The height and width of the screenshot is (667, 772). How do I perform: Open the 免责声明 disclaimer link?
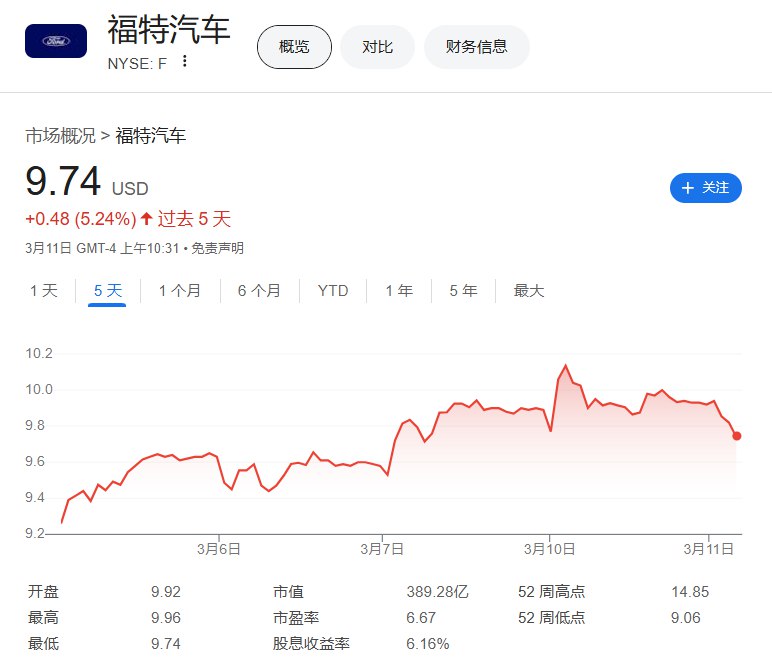pos(217,248)
